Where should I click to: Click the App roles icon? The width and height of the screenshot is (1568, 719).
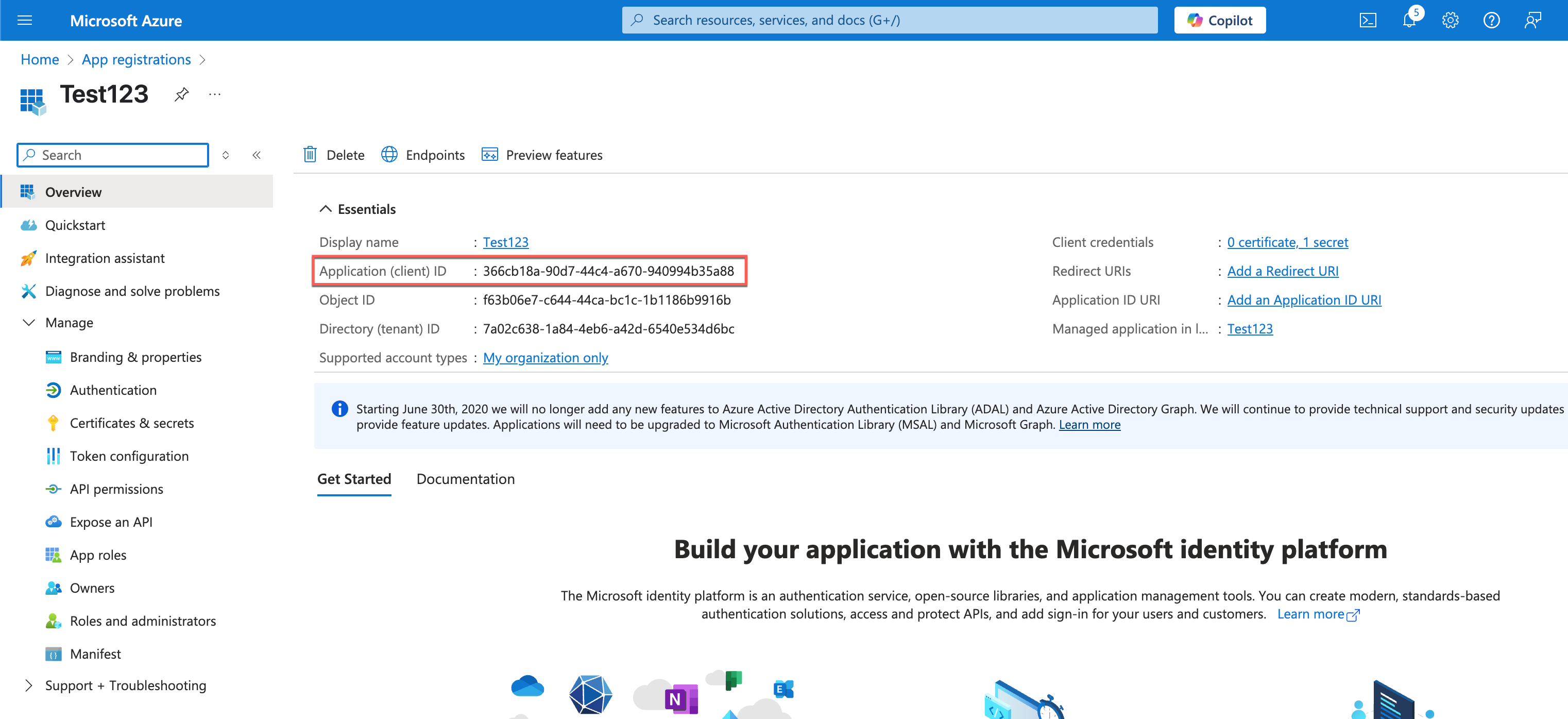[x=53, y=555]
